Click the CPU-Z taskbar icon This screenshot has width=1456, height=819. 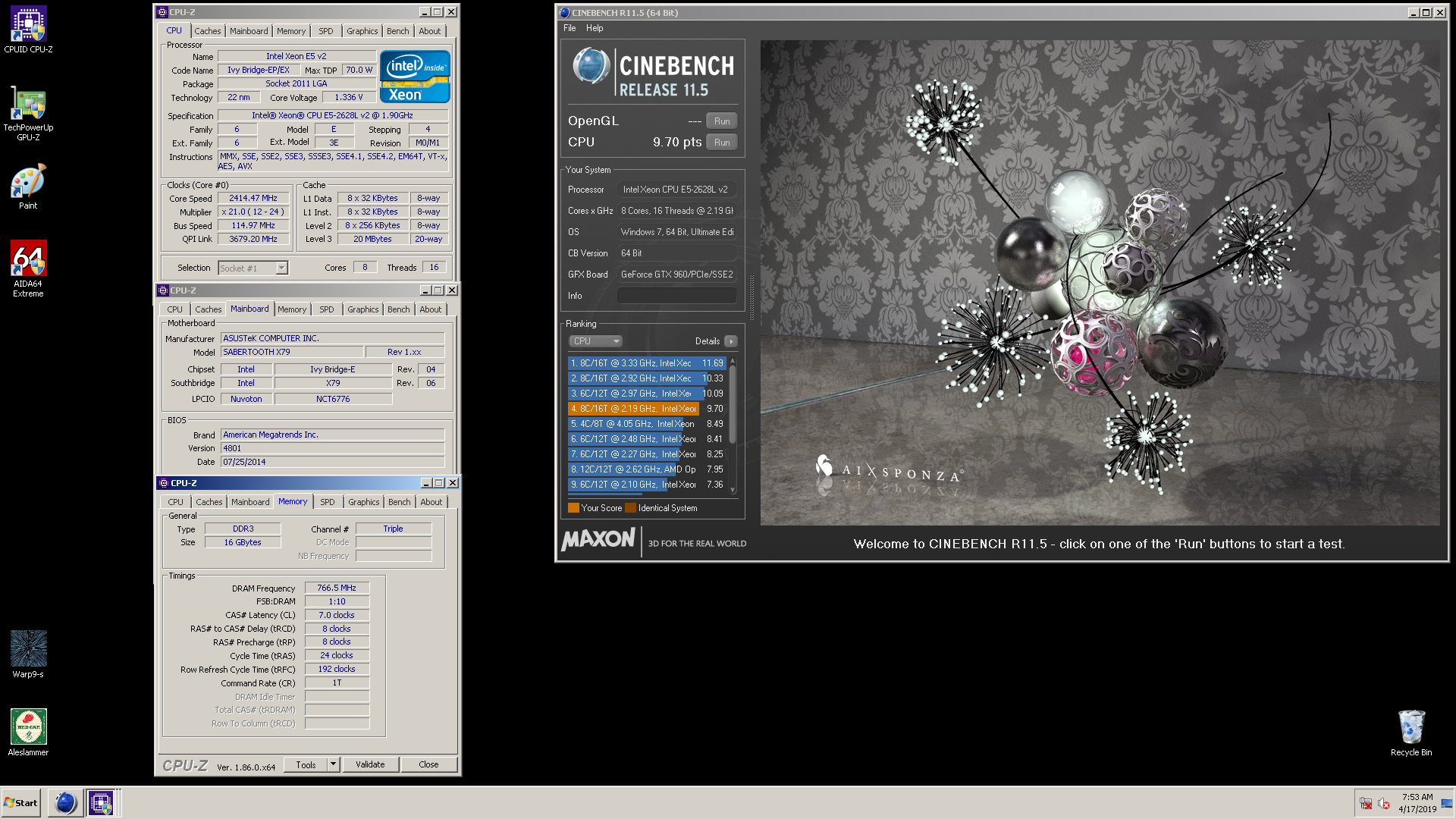101,802
